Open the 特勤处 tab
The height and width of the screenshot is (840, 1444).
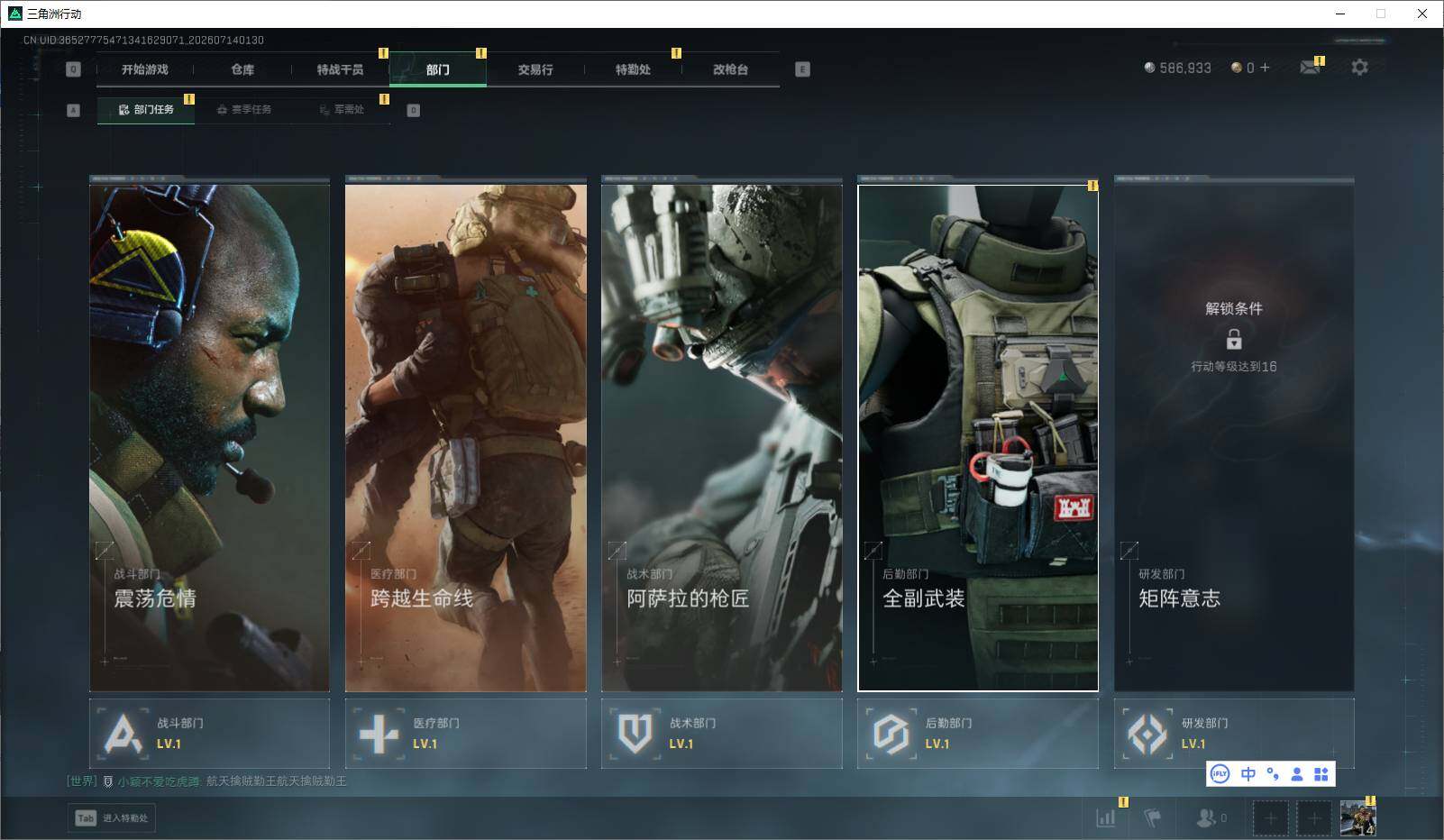(633, 69)
